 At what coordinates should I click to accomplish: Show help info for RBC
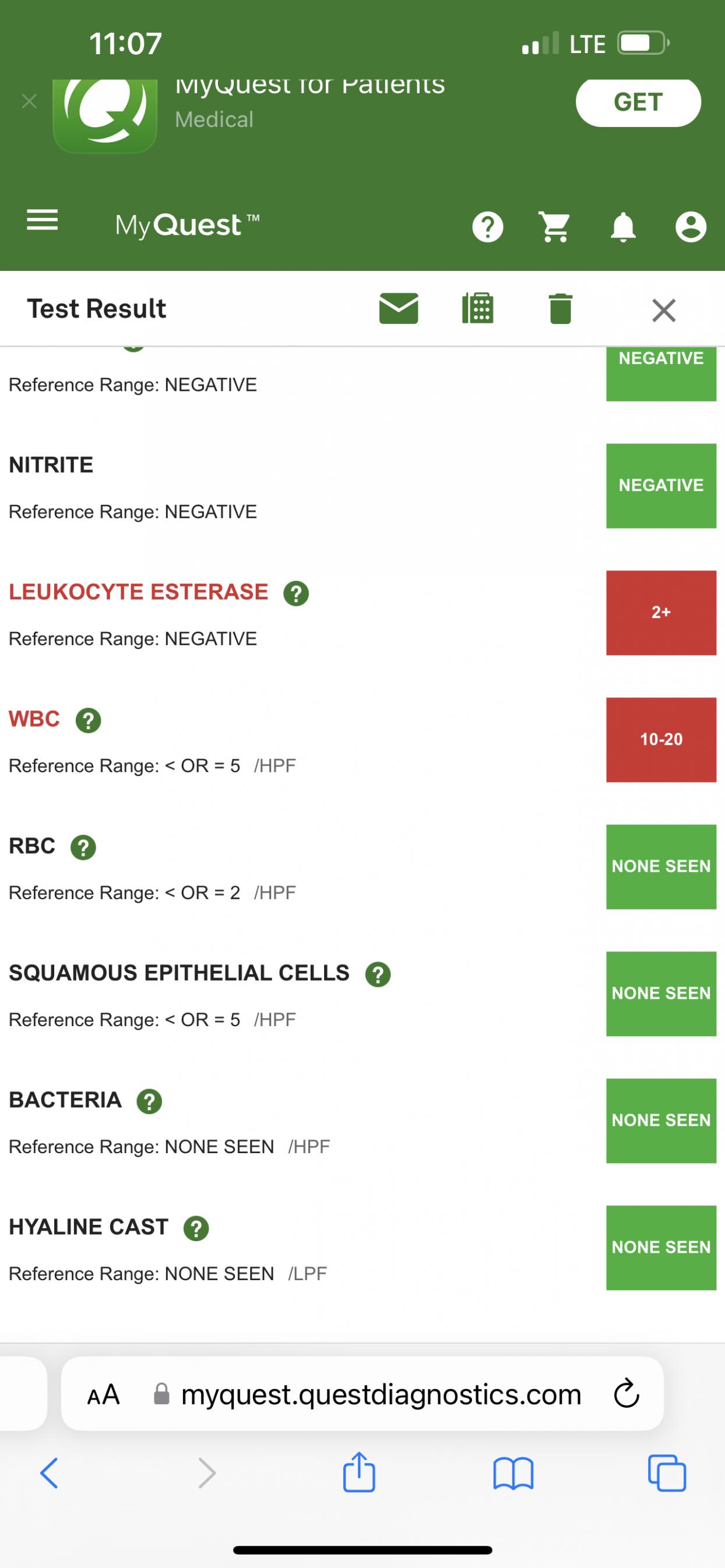pos(83,847)
